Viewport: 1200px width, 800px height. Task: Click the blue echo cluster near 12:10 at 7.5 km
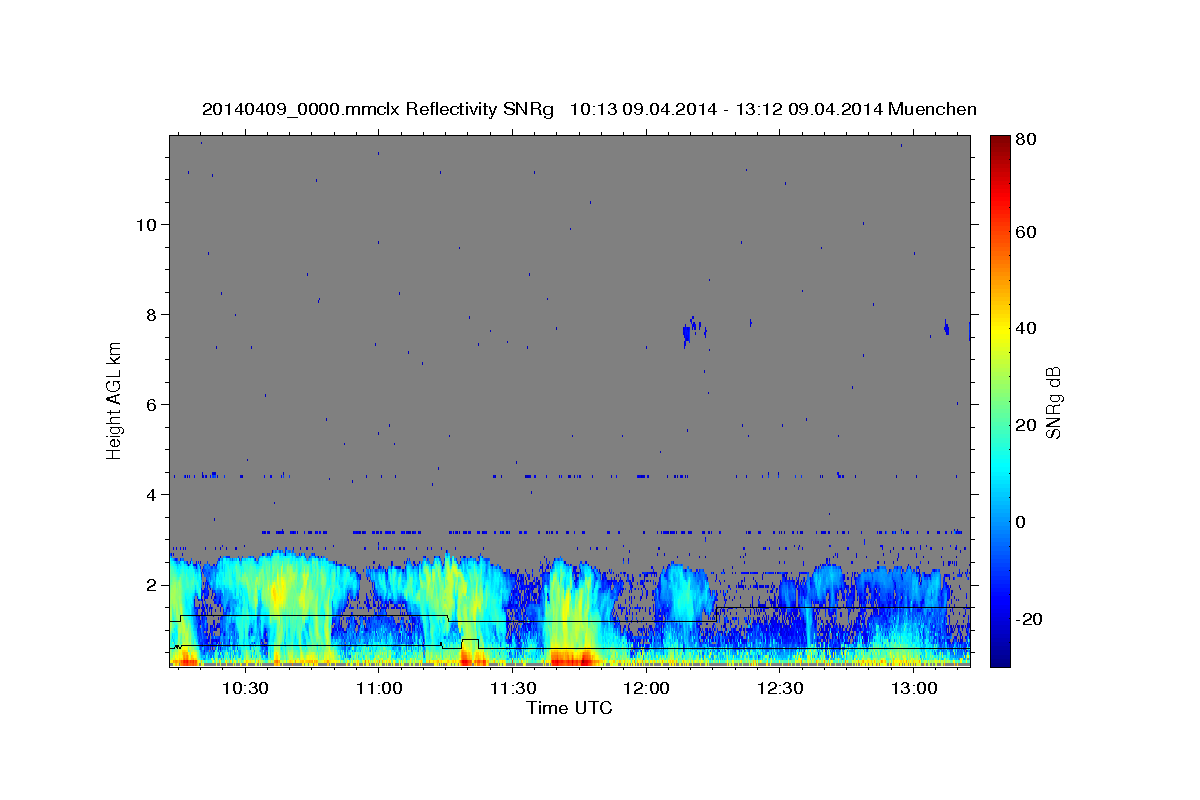[693, 331]
